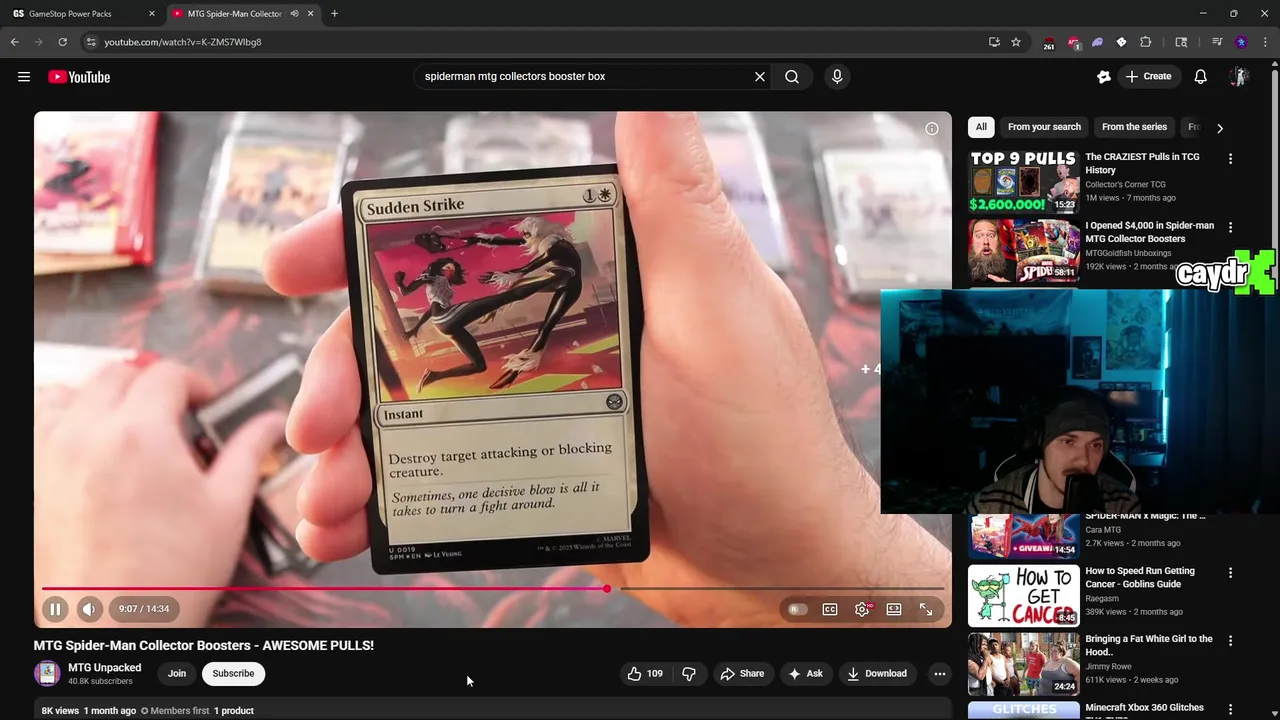Close the GameStop Power Packs tab

coord(152,14)
